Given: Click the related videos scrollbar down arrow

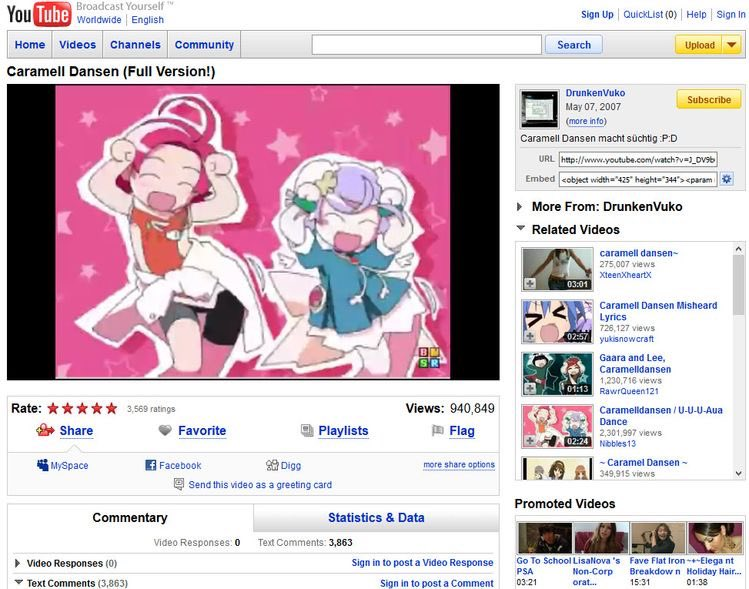Looking at the screenshot, I should click(x=738, y=473).
